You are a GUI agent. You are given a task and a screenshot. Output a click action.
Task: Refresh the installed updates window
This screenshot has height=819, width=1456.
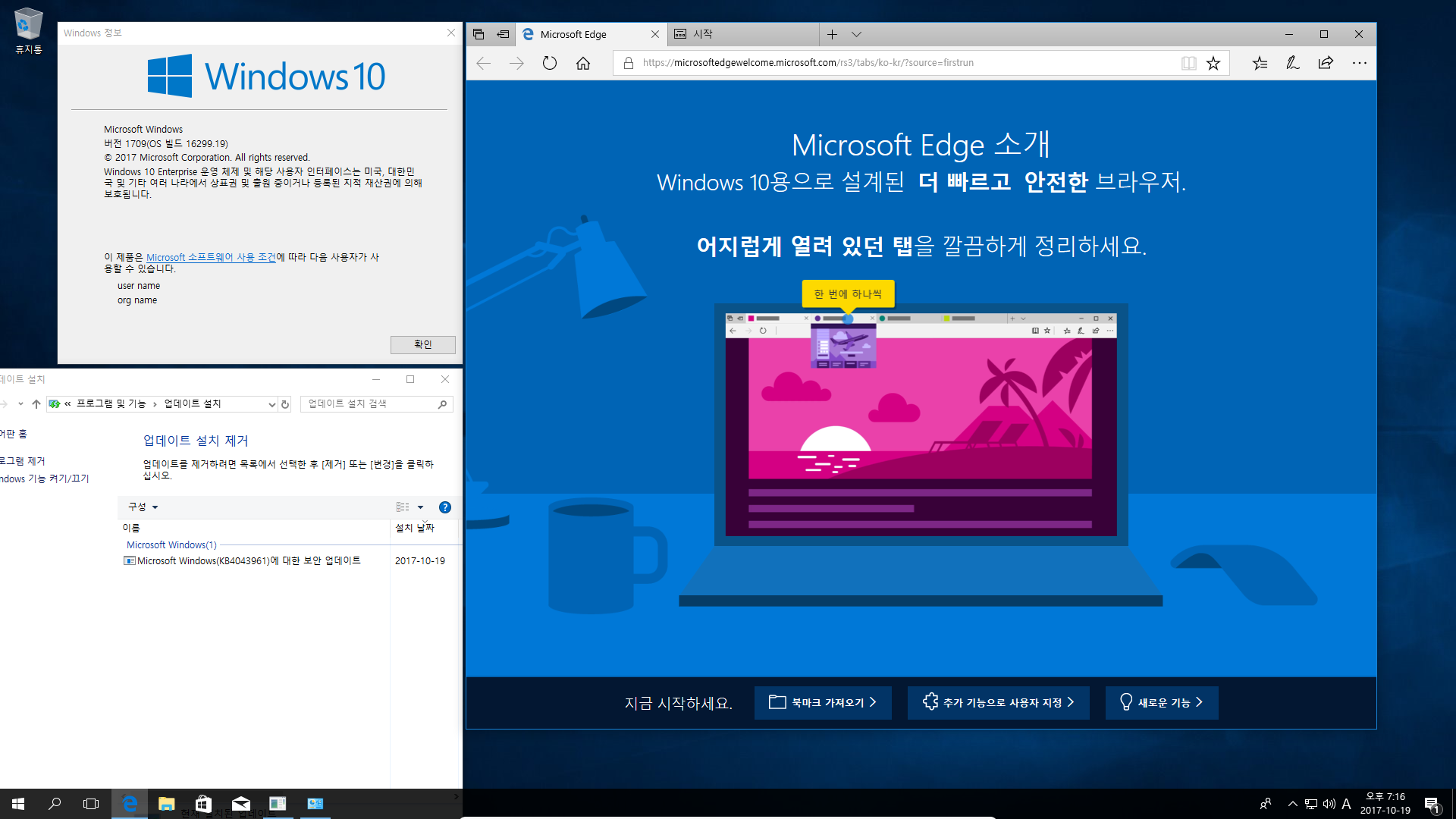click(285, 404)
